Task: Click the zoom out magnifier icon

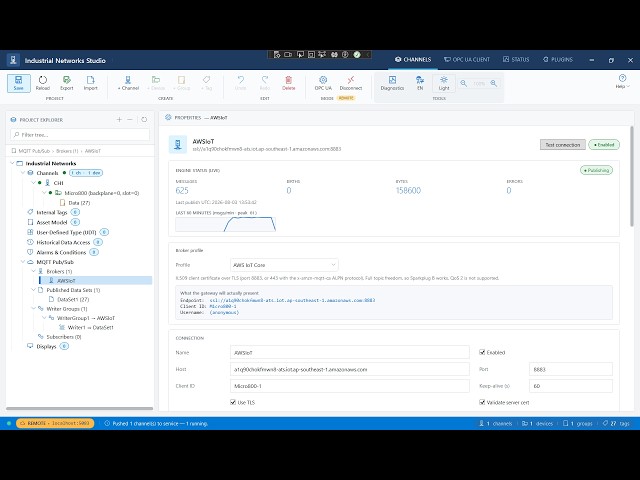Action: (464, 83)
